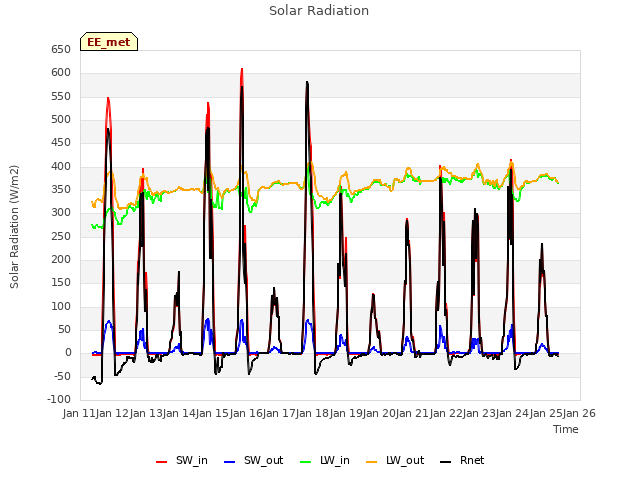The width and height of the screenshot is (640, 480).
Task: Click the 400 y-axis tick label
Action: pos(61,167)
